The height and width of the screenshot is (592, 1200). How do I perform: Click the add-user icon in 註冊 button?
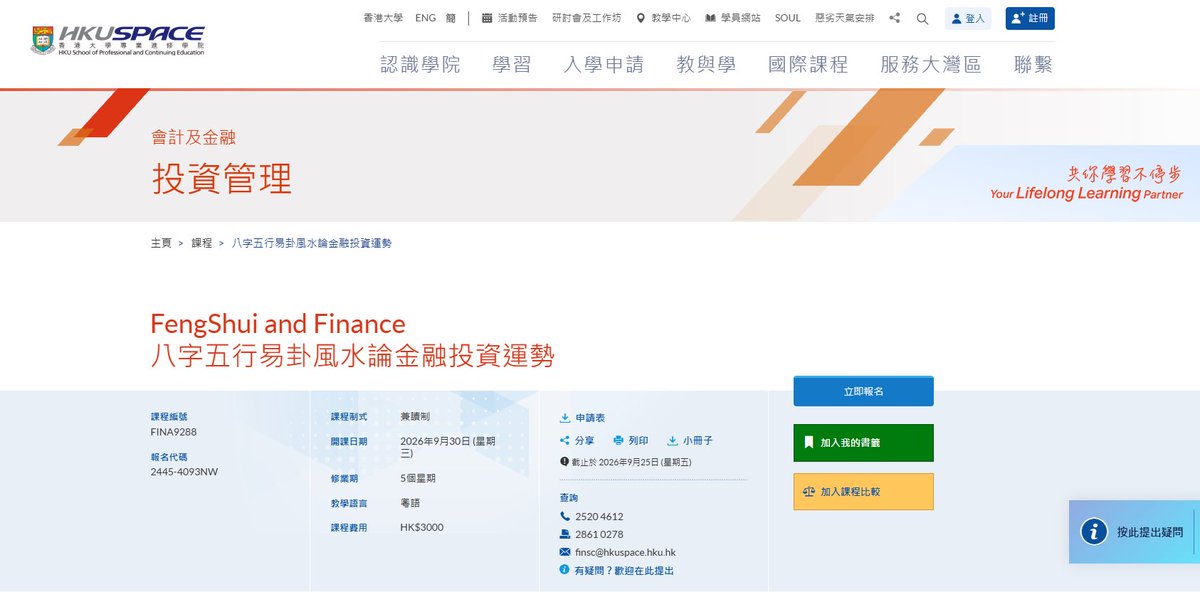click(x=1018, y=18)
